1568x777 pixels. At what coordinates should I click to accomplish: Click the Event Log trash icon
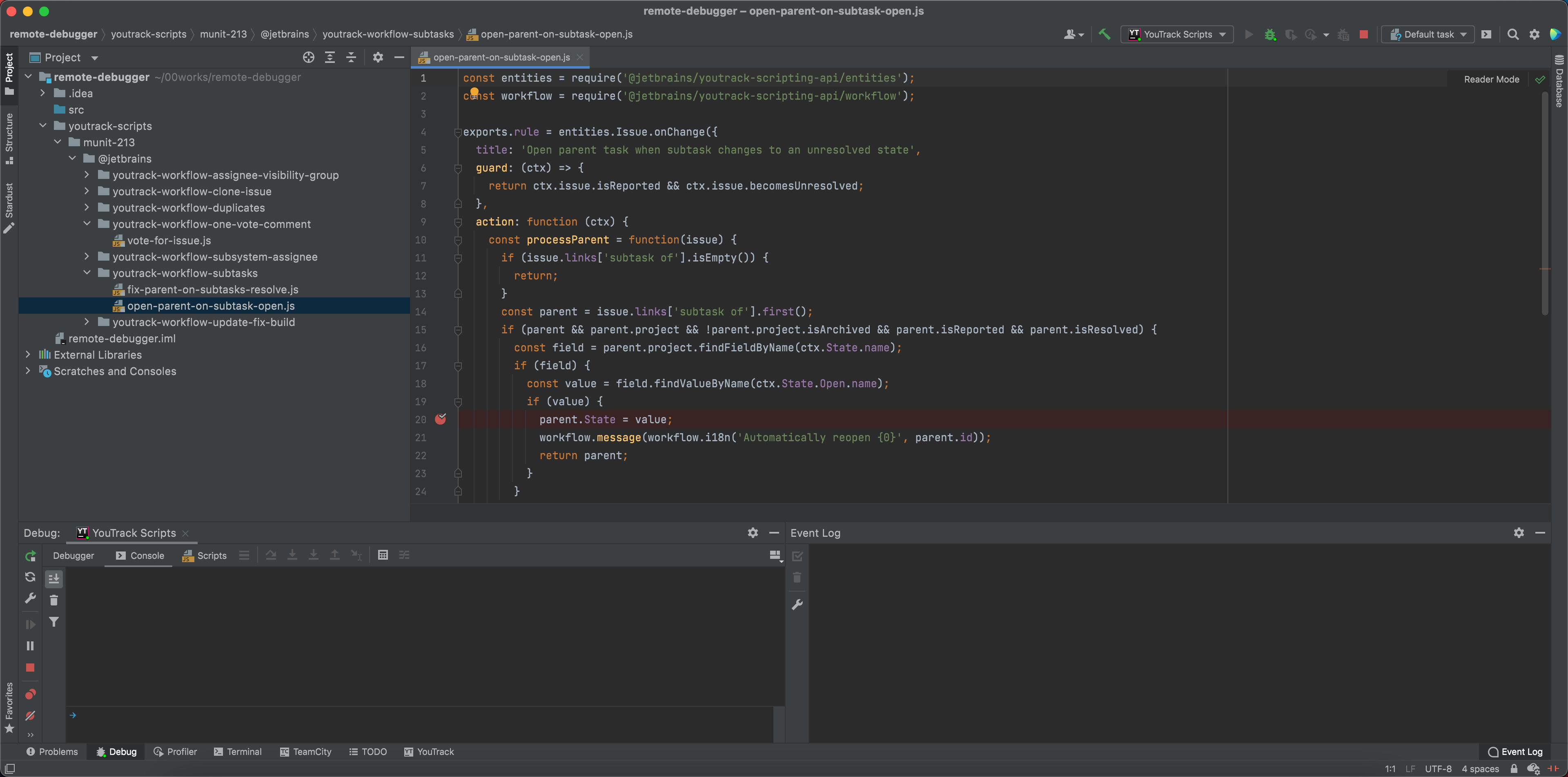(797, 578)
